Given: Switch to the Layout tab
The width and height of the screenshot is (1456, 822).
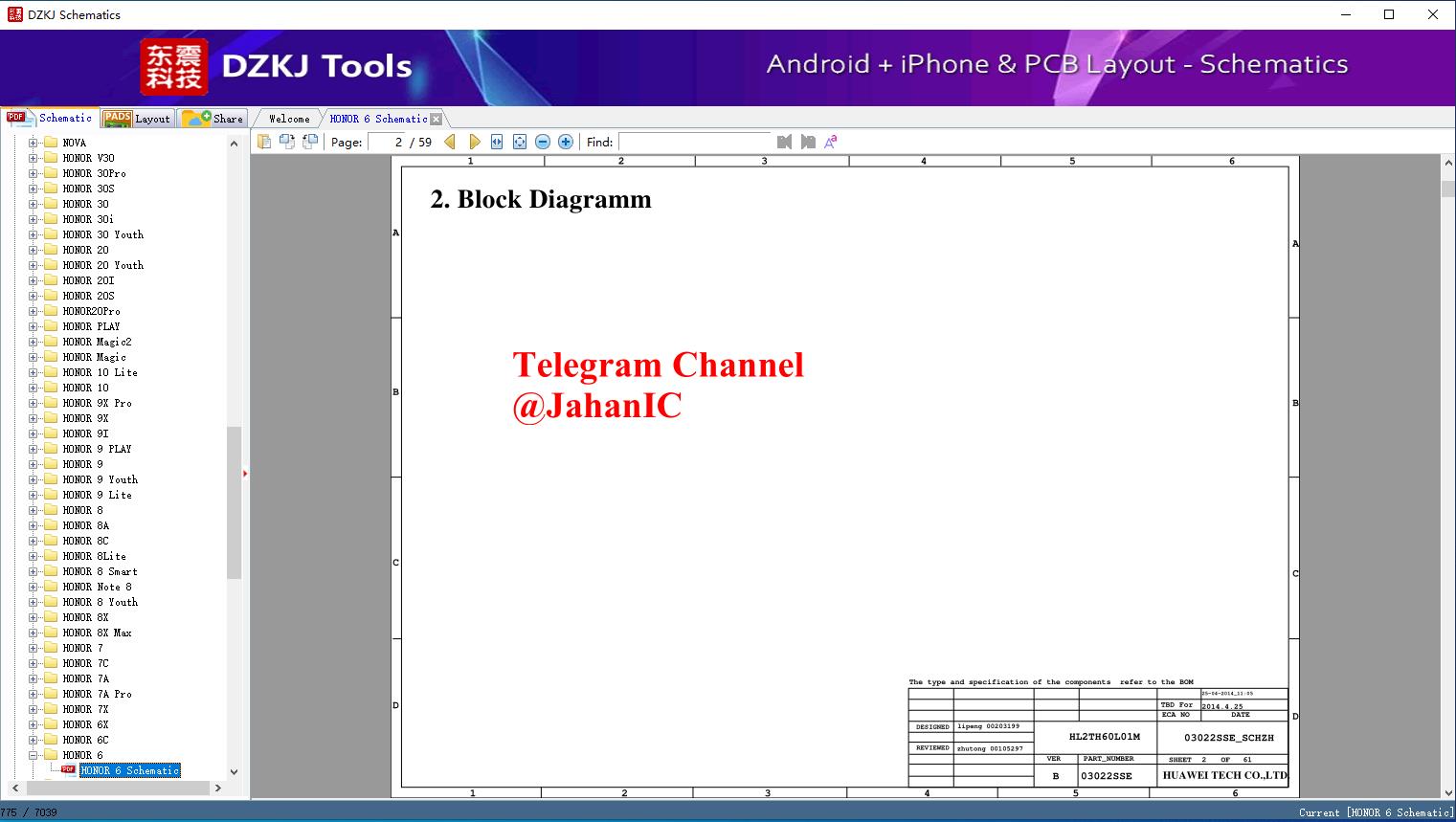Looking at the screenshot, I should tap(137, 119).
